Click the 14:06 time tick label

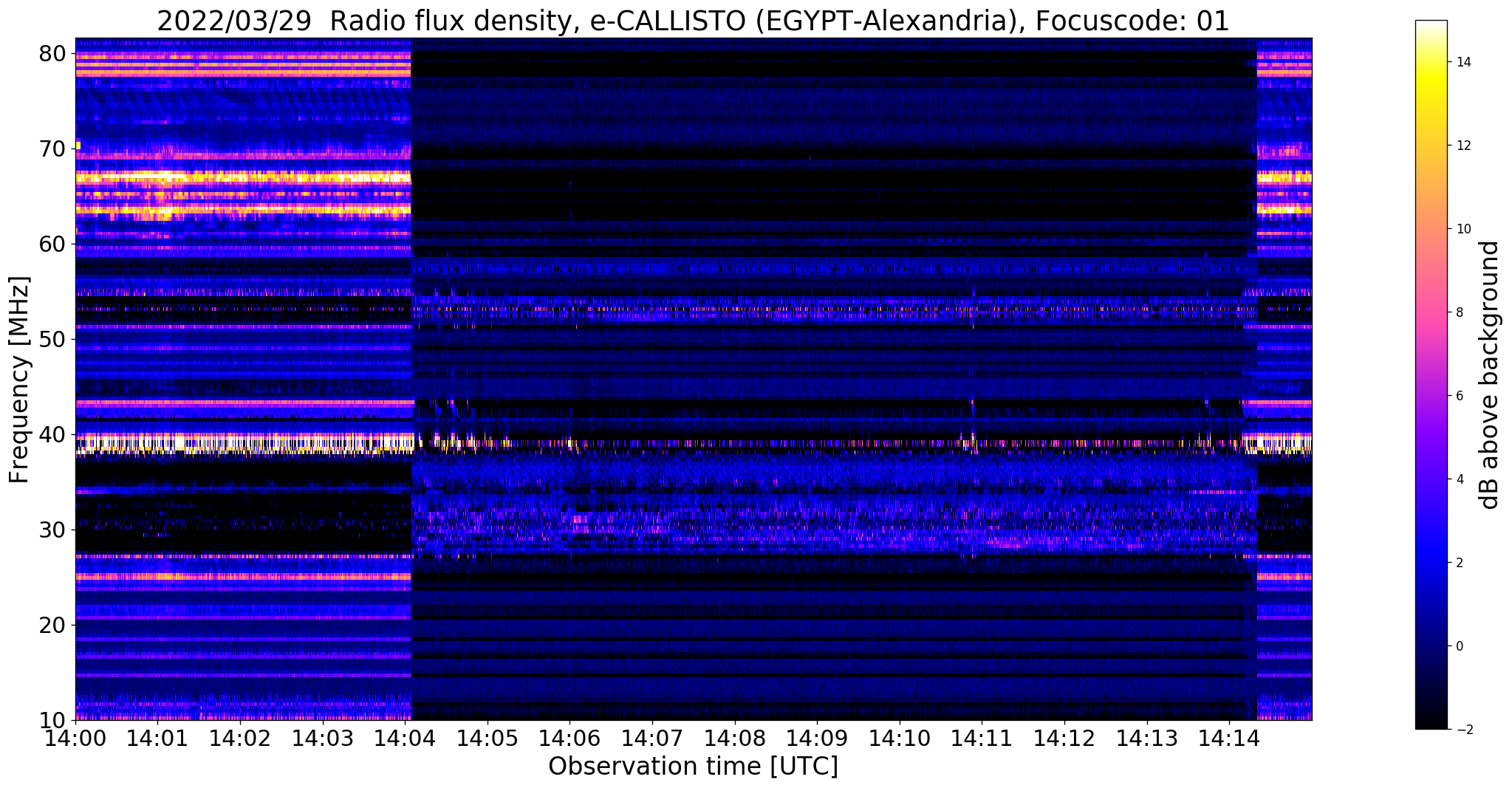click(569, 738)
